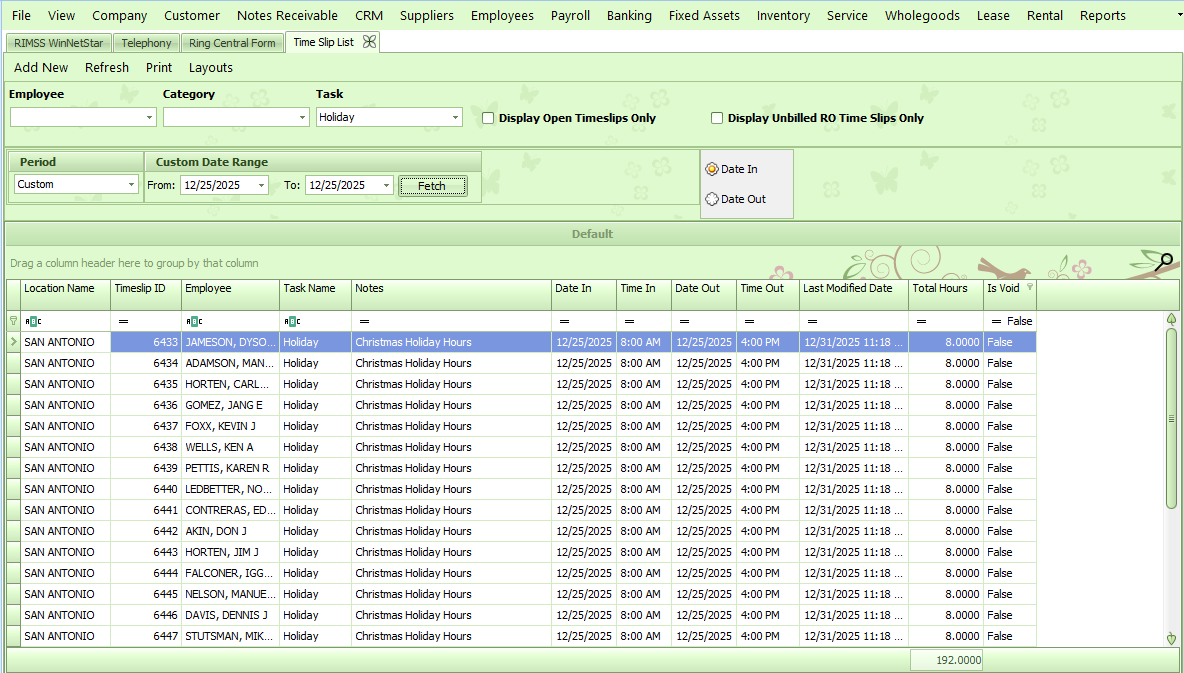Viewport: 1184px width, 673px height.
Task: Switch to the Ring Central Form tab
Action: [x=232, y=43]
